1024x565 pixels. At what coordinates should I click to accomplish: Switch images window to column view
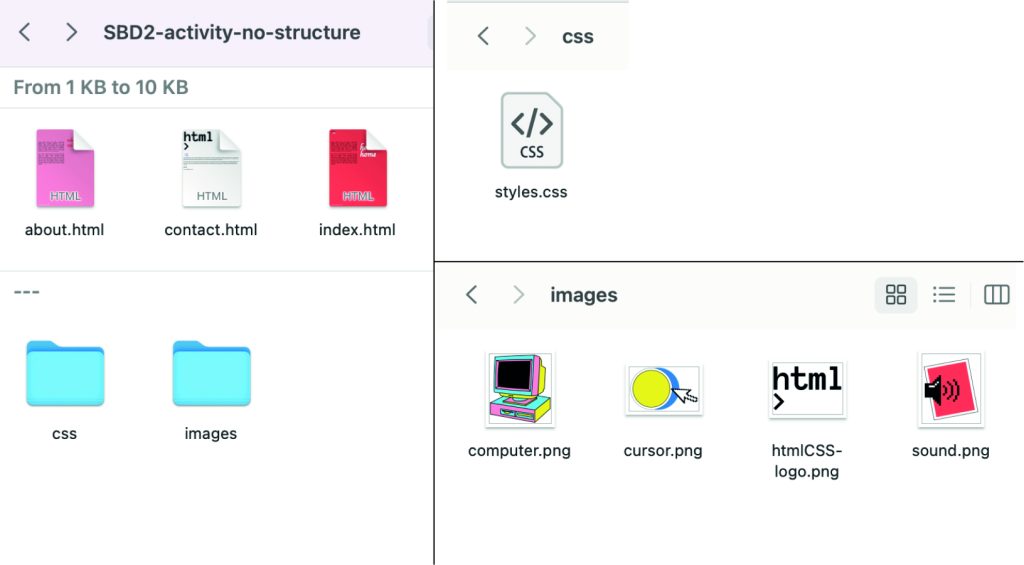point(997,295)
